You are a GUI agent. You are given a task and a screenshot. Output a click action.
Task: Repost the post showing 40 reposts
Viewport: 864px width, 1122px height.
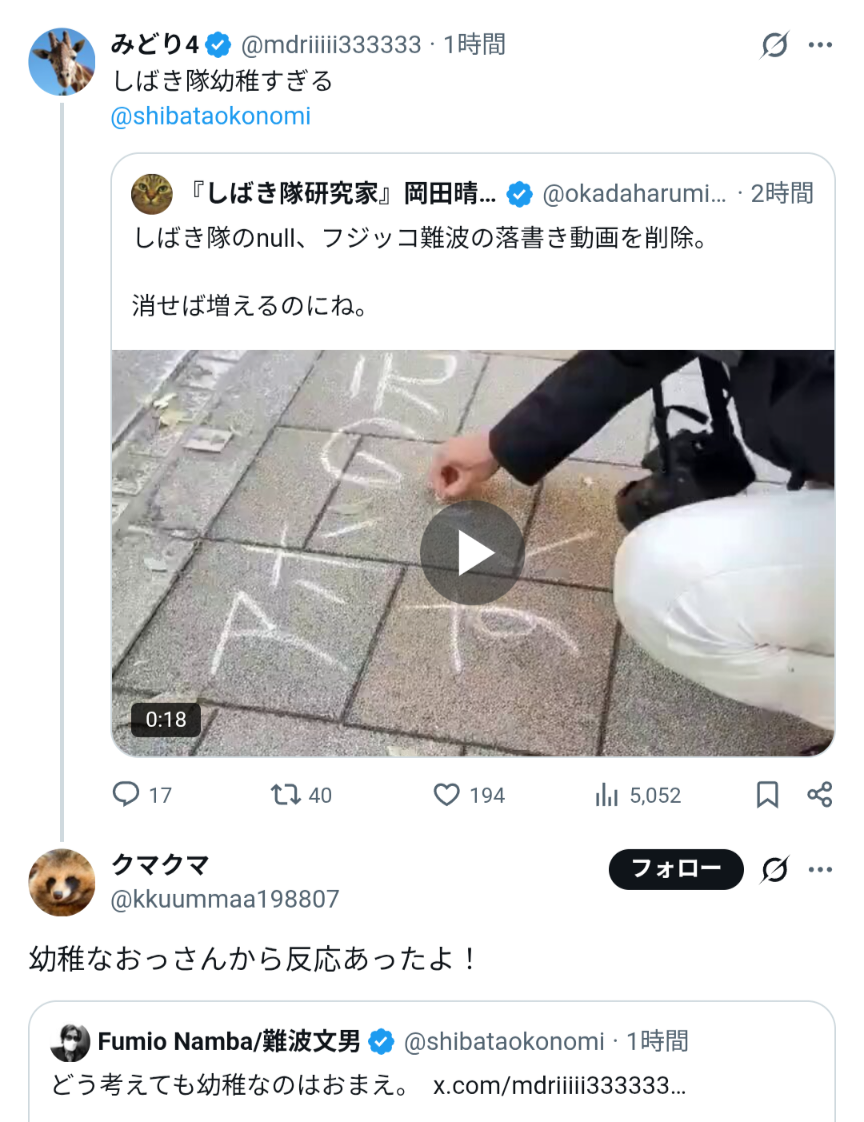pos(301,794)
